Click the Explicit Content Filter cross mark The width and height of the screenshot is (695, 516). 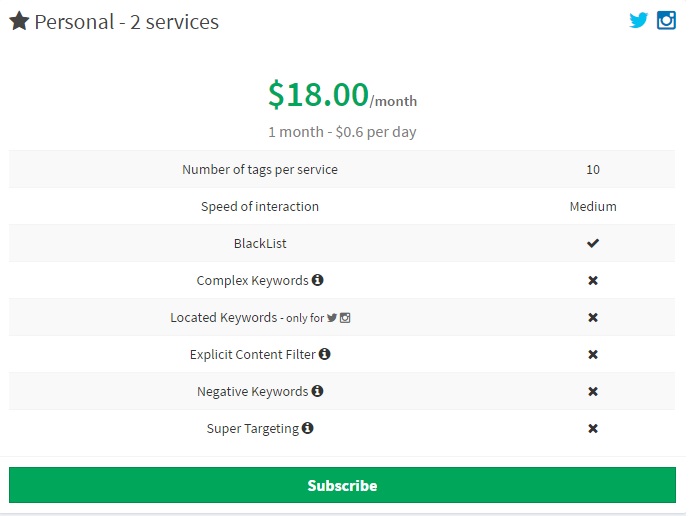(x=593, y=355)
